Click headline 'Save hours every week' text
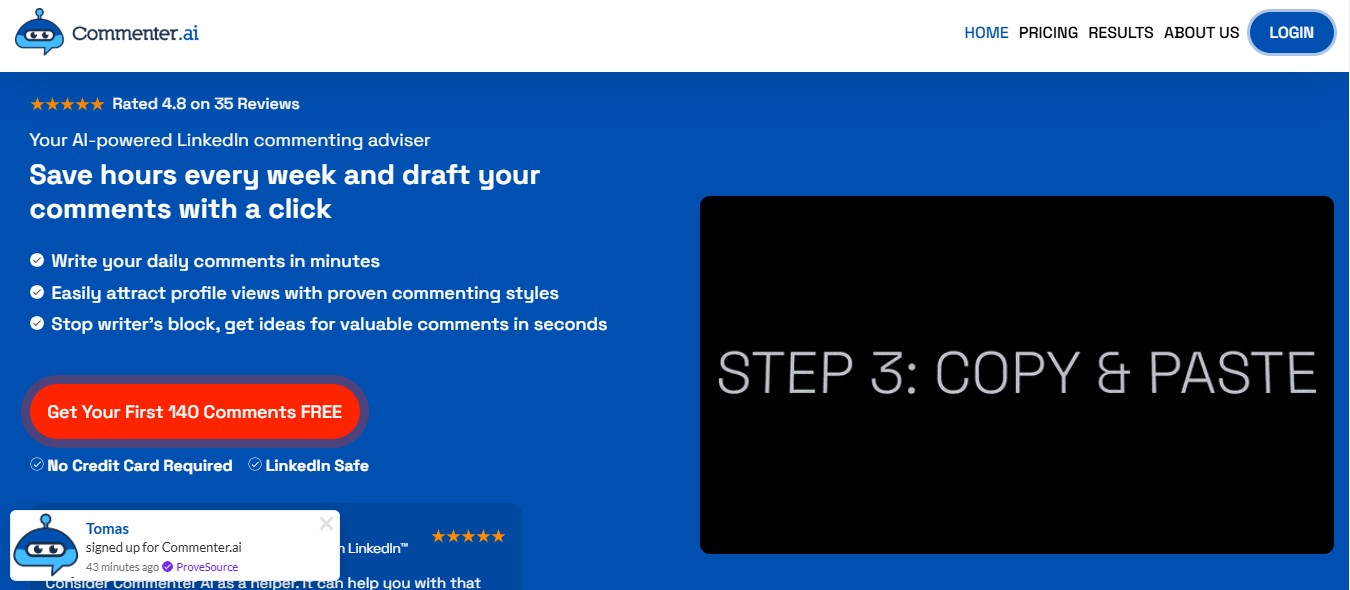This screenshot has width=1350, height=590. coord(285,192)
